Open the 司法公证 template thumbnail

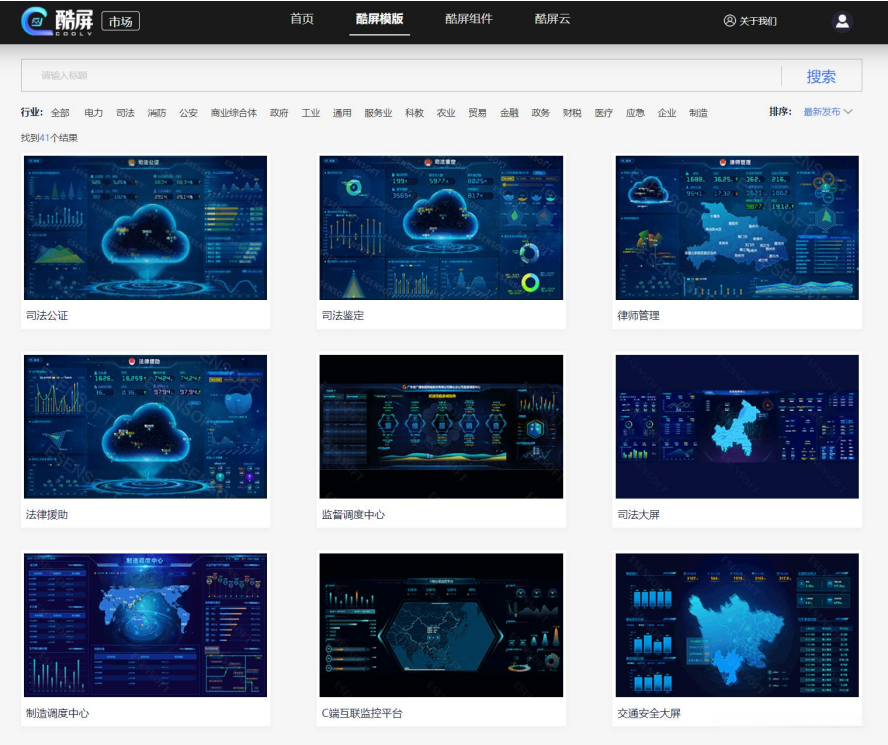146,228
